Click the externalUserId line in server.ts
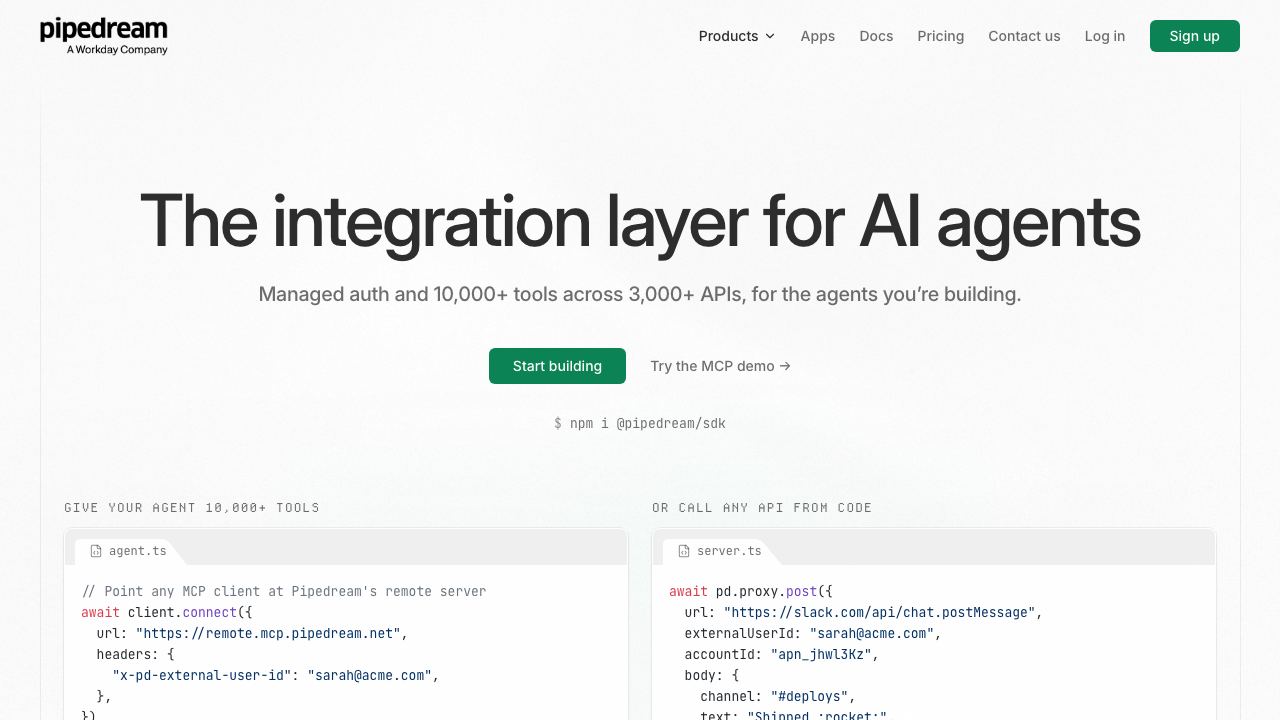Screen dimensions: 1280x720 pyautogui.click(x=813, y=633)
